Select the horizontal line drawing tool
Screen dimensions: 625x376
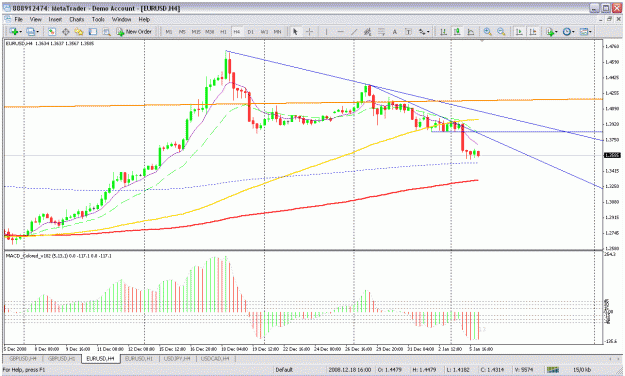tap(340, 31)
